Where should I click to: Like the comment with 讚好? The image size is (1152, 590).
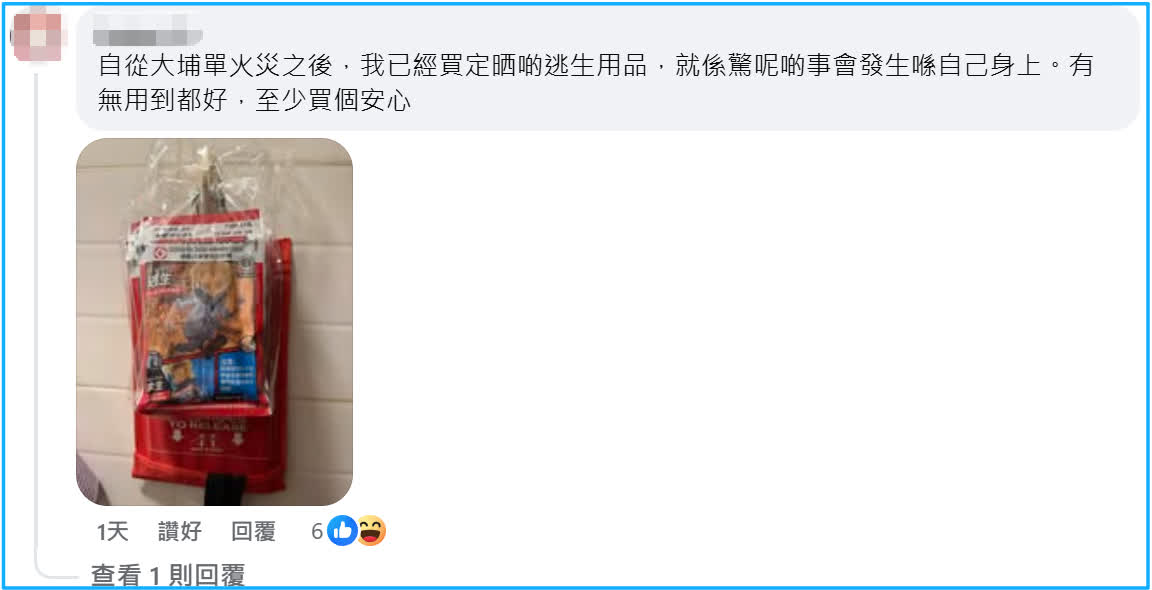pyautogui.click(x=180, y=532)
